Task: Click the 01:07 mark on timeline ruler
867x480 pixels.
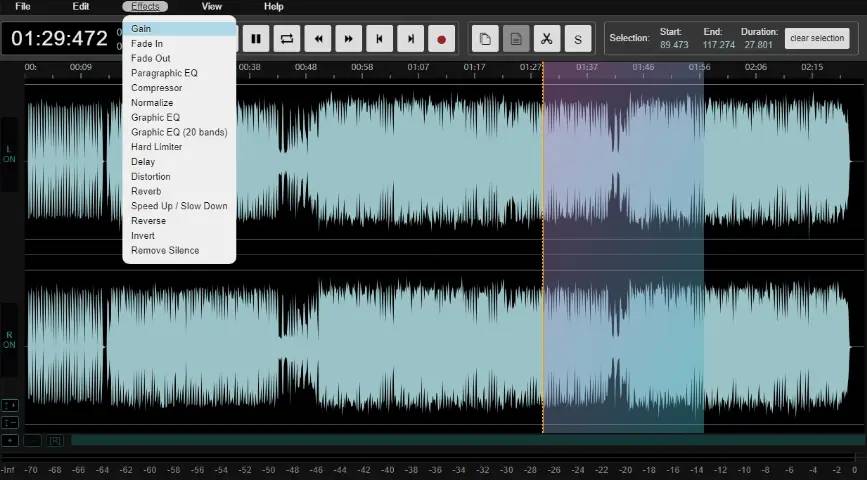Action: point(418,67)
